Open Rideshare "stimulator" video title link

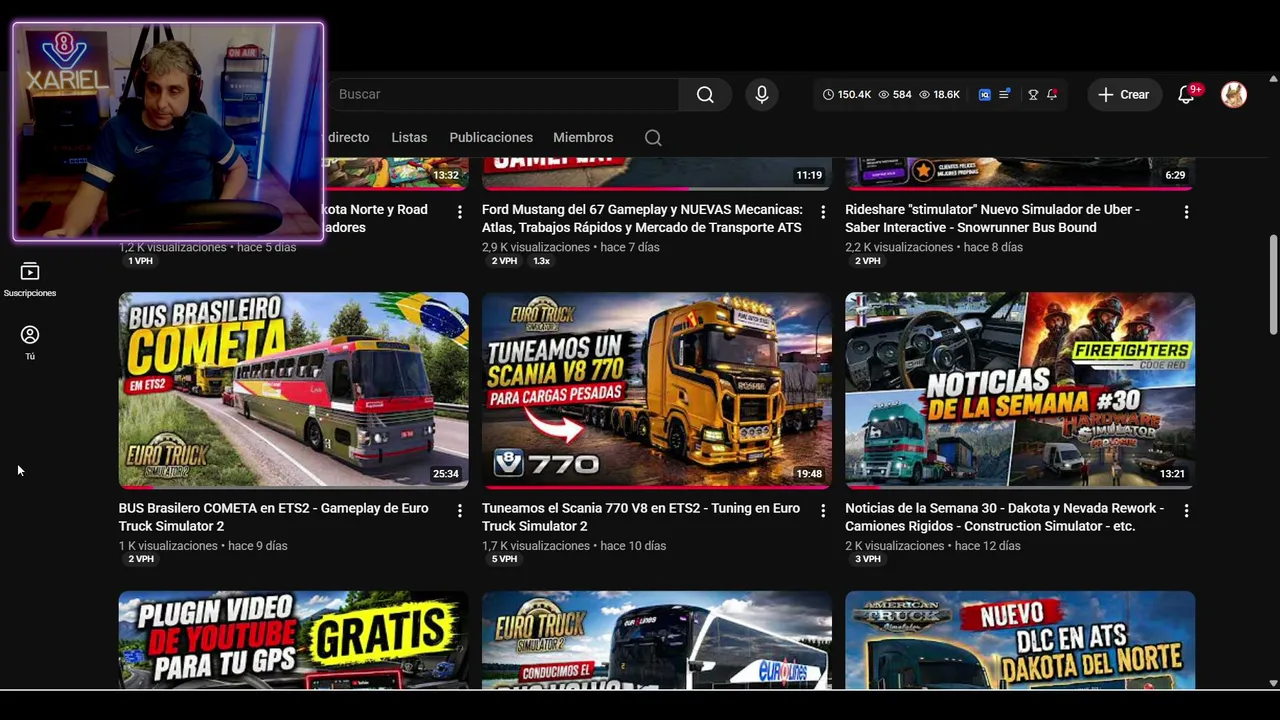click(992, 218)
